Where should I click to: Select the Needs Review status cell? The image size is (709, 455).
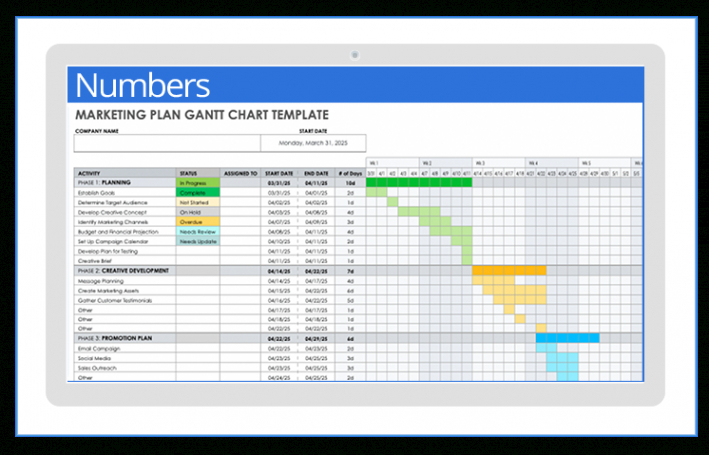pyautogui.click(x=199, y=231)
